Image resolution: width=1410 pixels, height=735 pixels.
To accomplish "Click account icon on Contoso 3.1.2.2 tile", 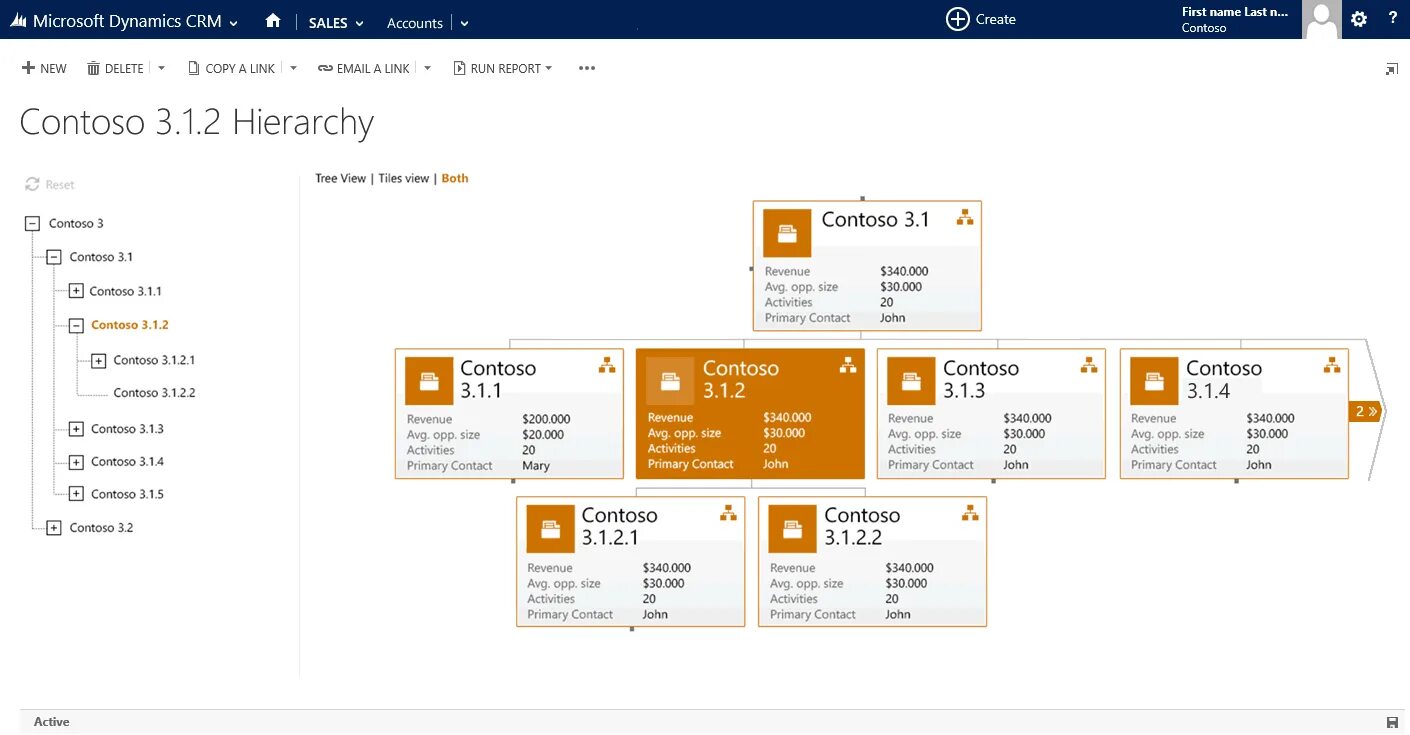I will [792, 529].
